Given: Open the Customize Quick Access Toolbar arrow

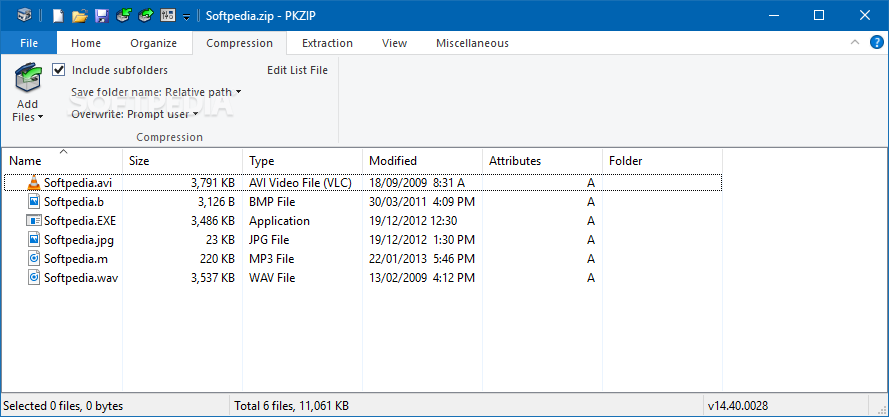Looking at the screenshot, I should pos(187,17).
